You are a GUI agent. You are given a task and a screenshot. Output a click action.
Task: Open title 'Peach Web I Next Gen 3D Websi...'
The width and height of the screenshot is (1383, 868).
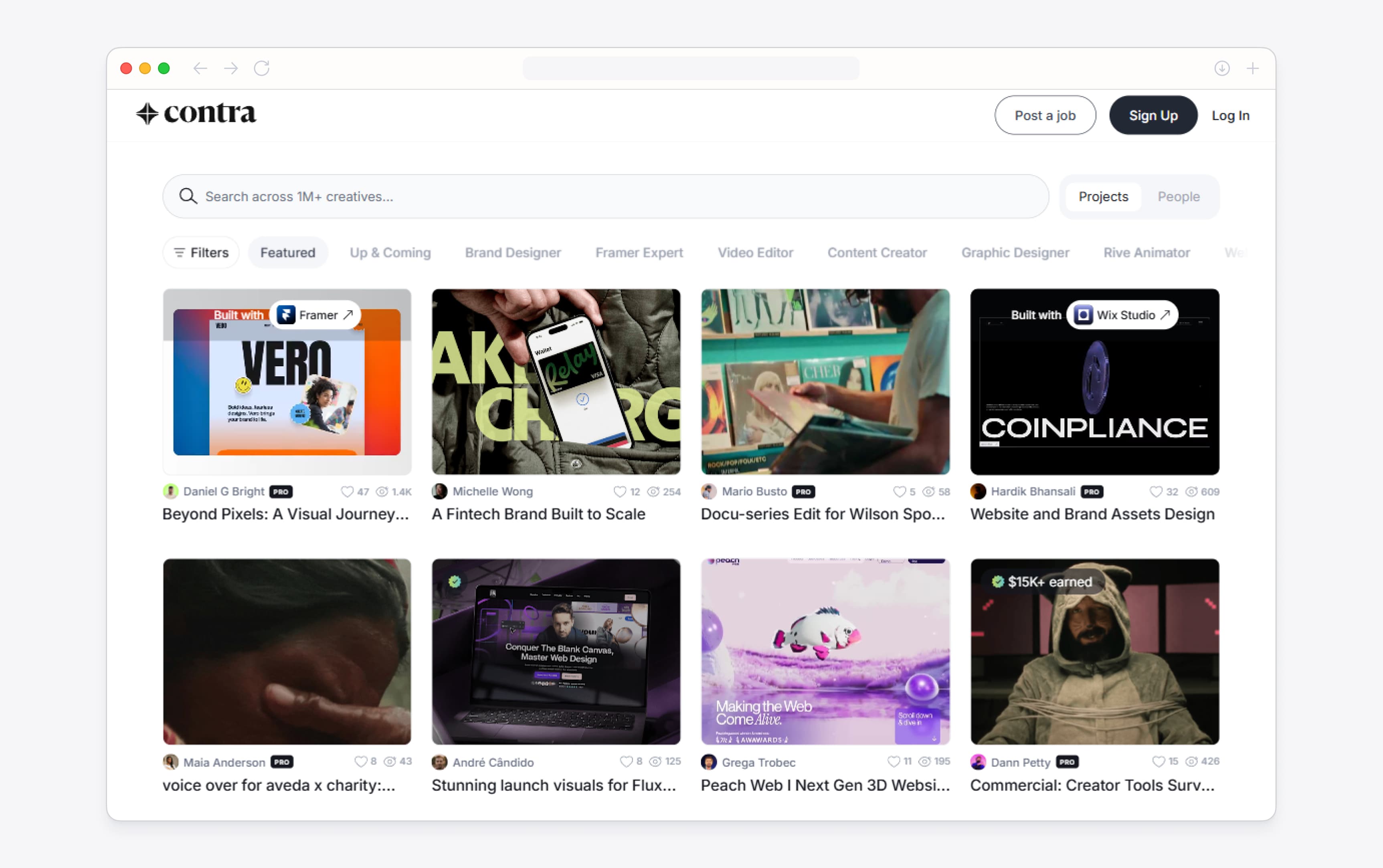pyautogui.click(x=825, y=785)
